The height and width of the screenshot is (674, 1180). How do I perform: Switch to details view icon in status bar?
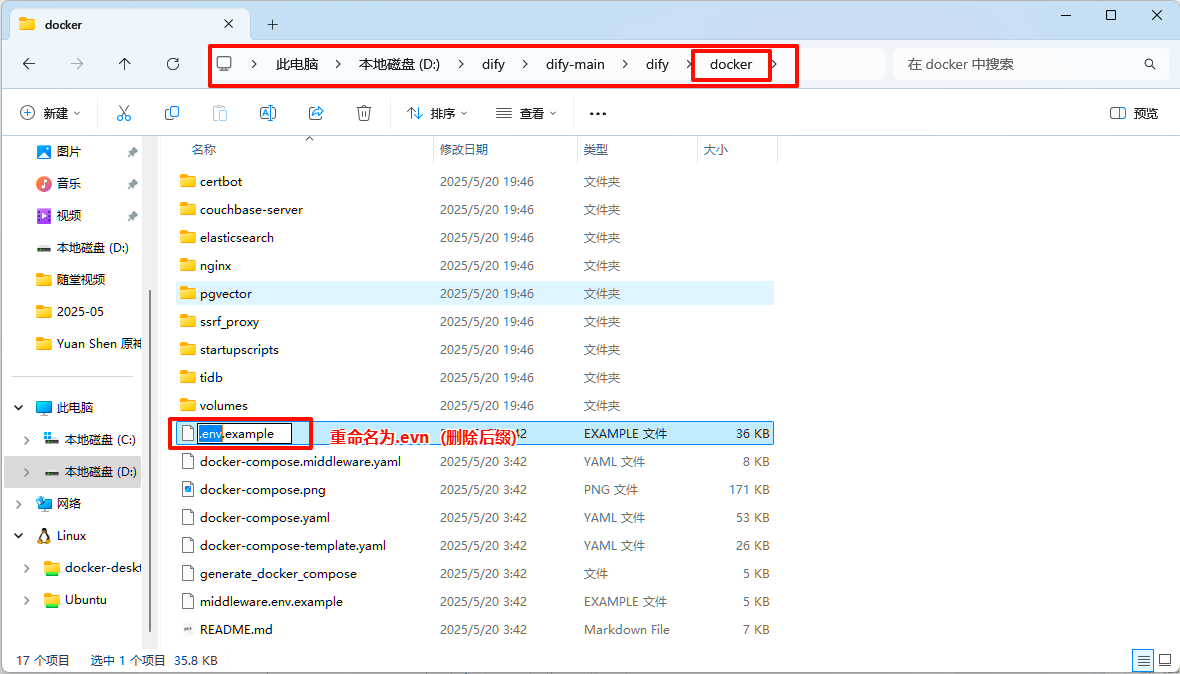(1144, 660)
